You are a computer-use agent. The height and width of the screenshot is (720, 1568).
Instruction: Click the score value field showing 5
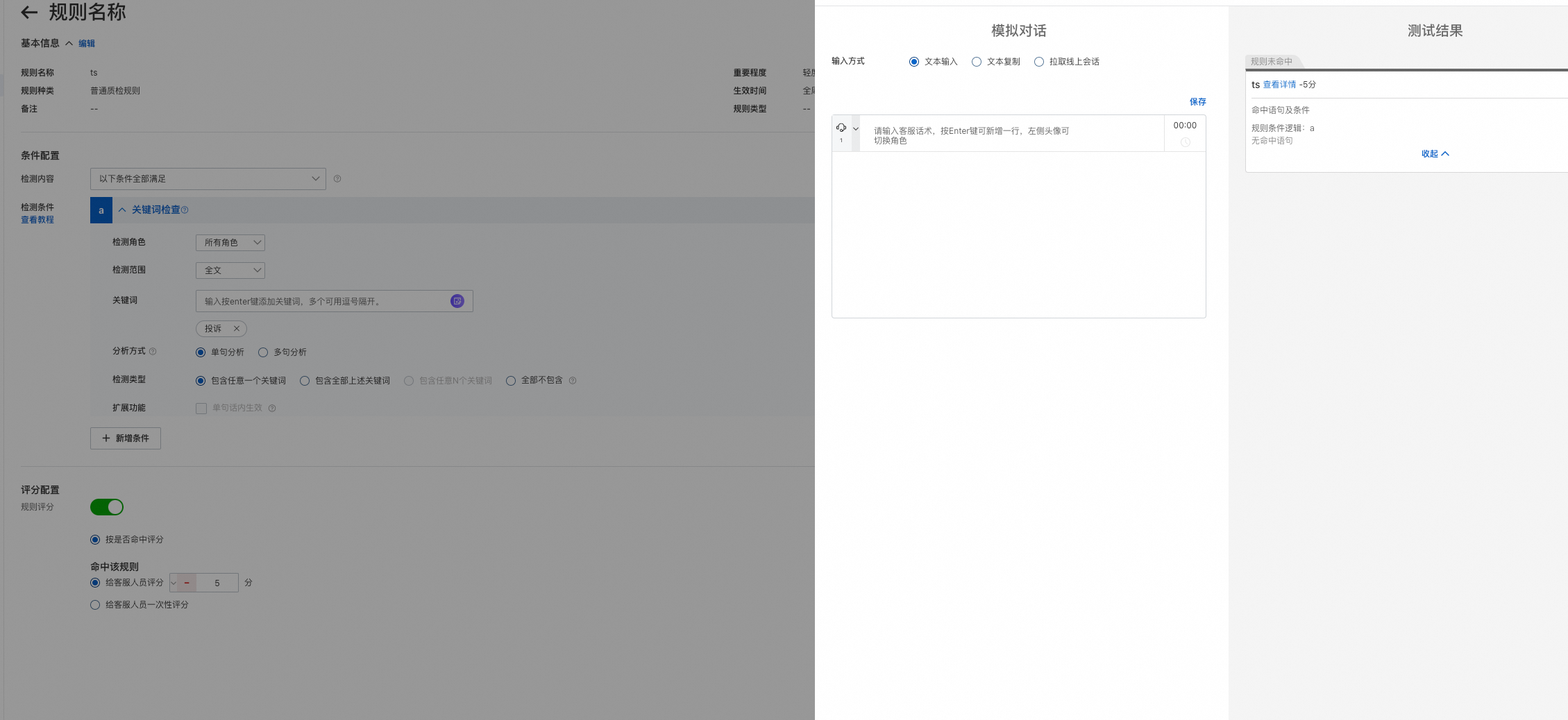tap(217, 583)
